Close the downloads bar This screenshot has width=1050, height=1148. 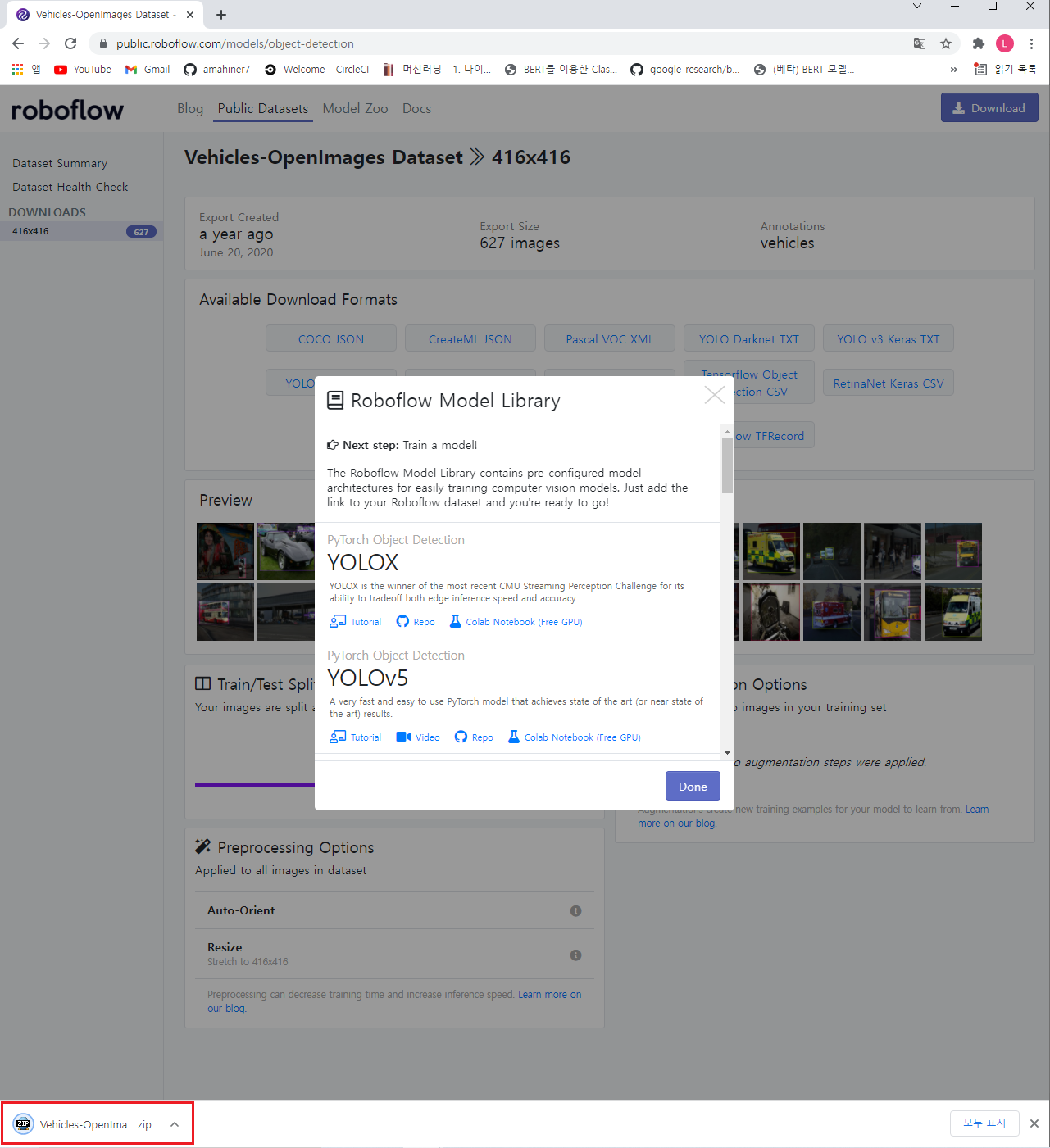tap(1034, 1123)
